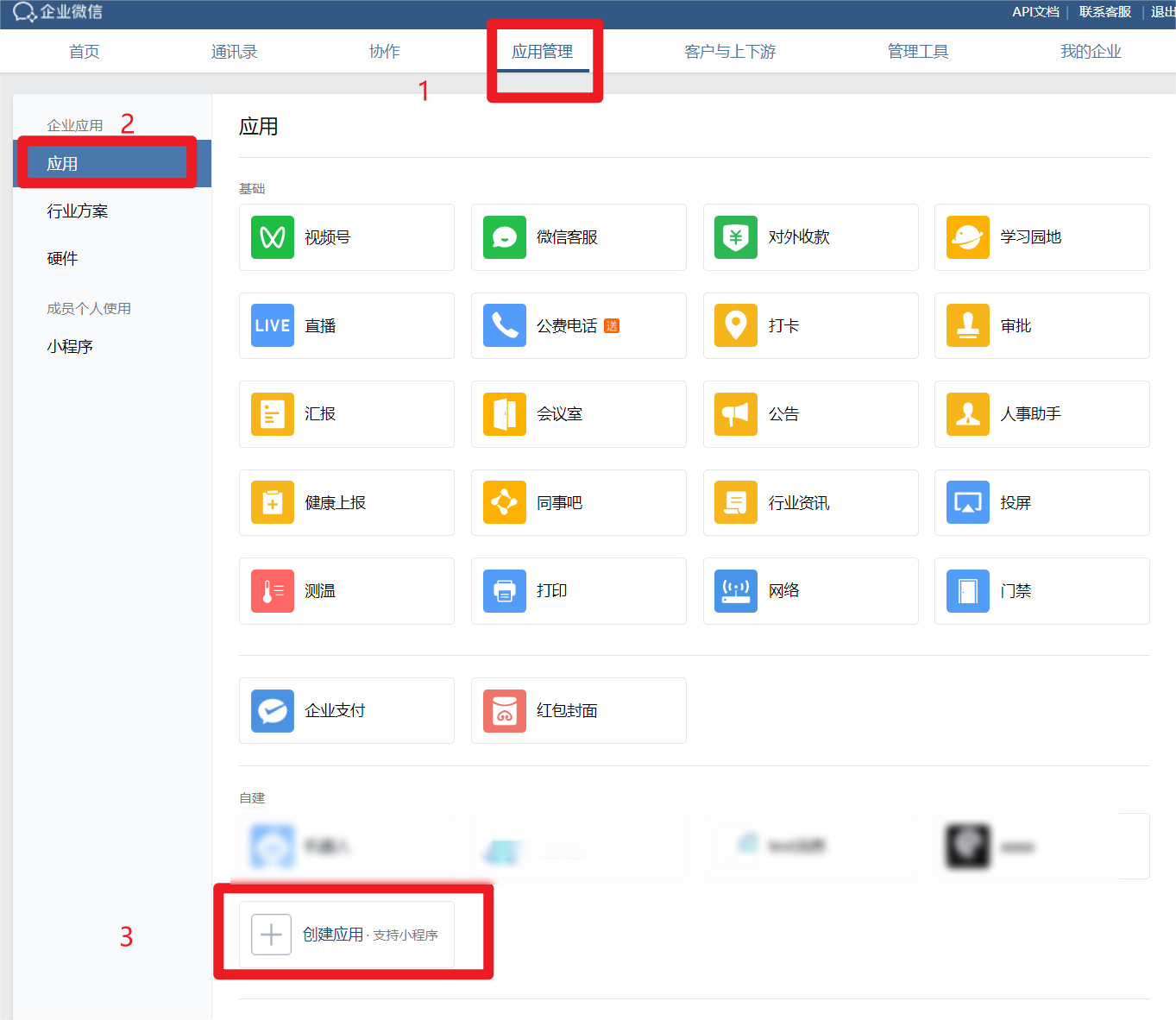The height and width of the screenshot is (1020, 1176).
Task: Open the 对外收款 shield icon
Action: pos(735,237)
